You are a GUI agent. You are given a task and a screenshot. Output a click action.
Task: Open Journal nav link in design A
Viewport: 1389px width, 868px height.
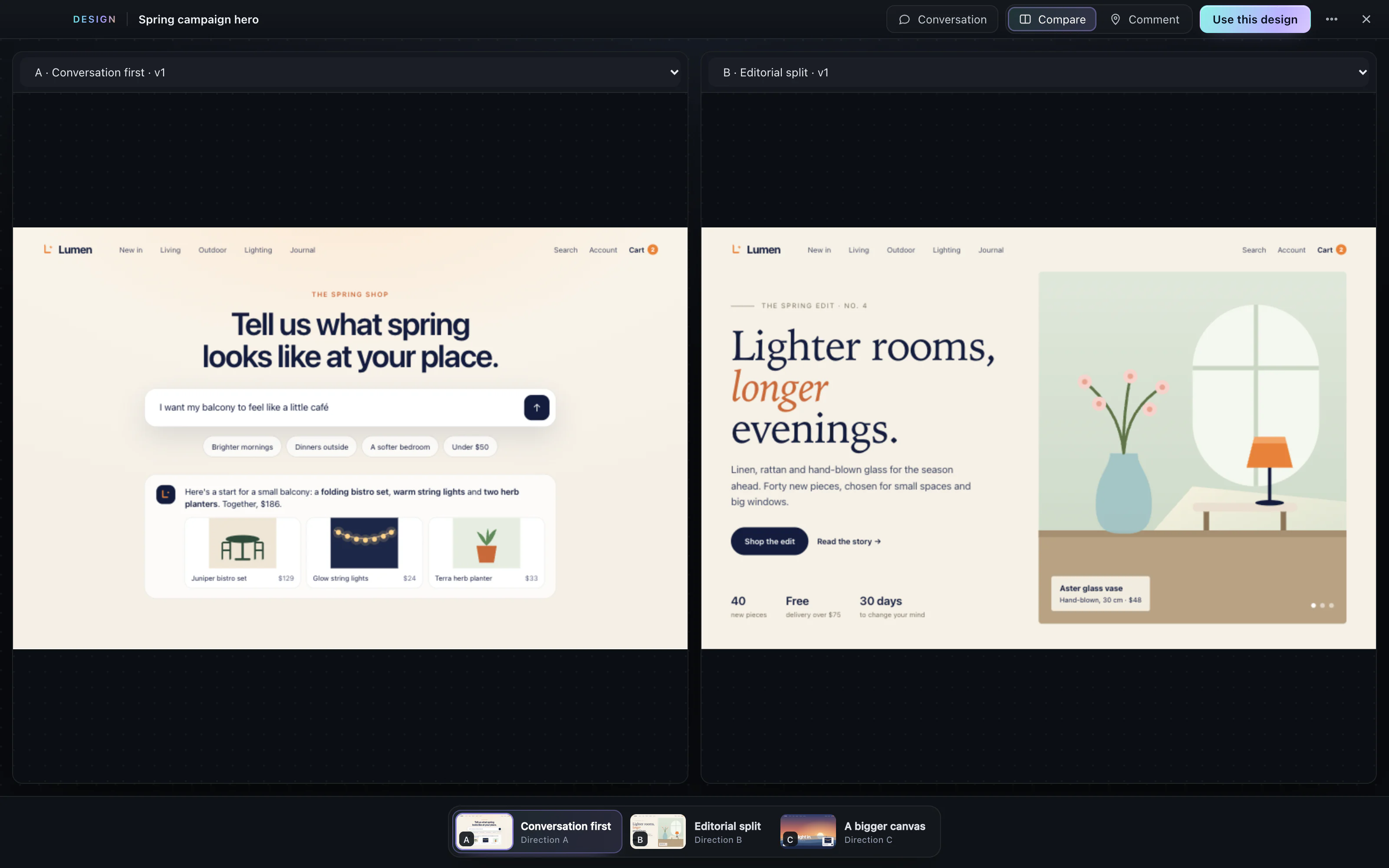(x=303, y=250)
